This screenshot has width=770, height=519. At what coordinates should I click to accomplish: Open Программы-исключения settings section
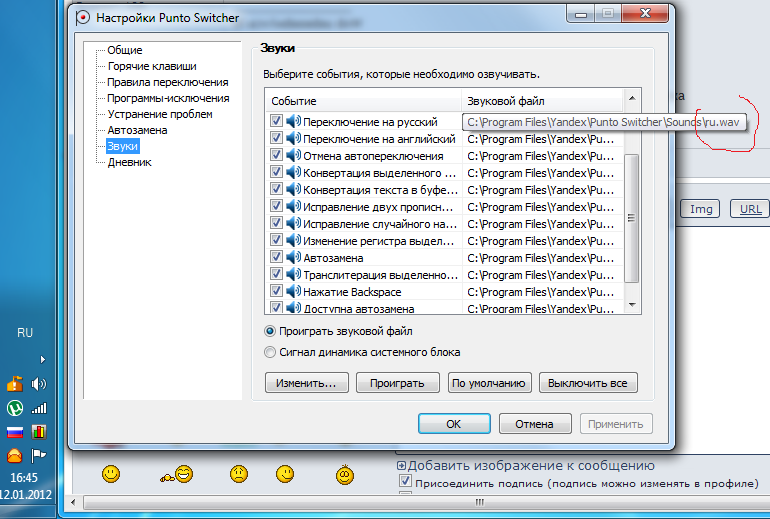coord(168,98)
